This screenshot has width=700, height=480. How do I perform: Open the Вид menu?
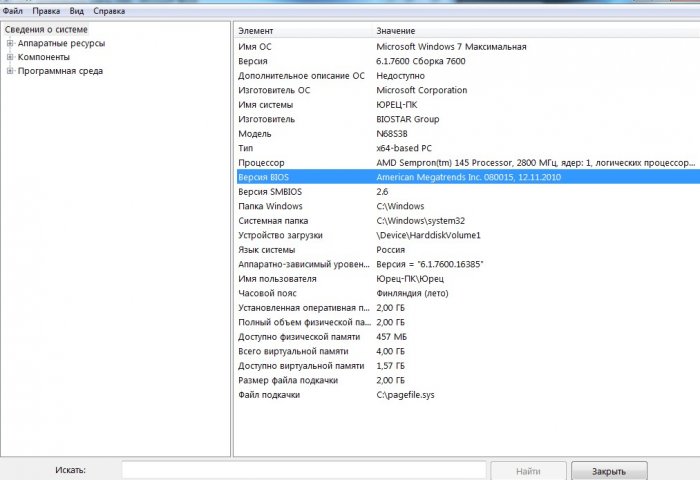click(x=77, y=11)
